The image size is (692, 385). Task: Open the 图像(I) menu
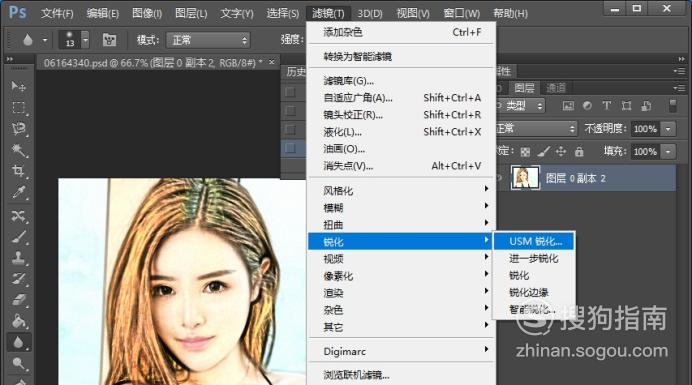[x=147, y=14]
